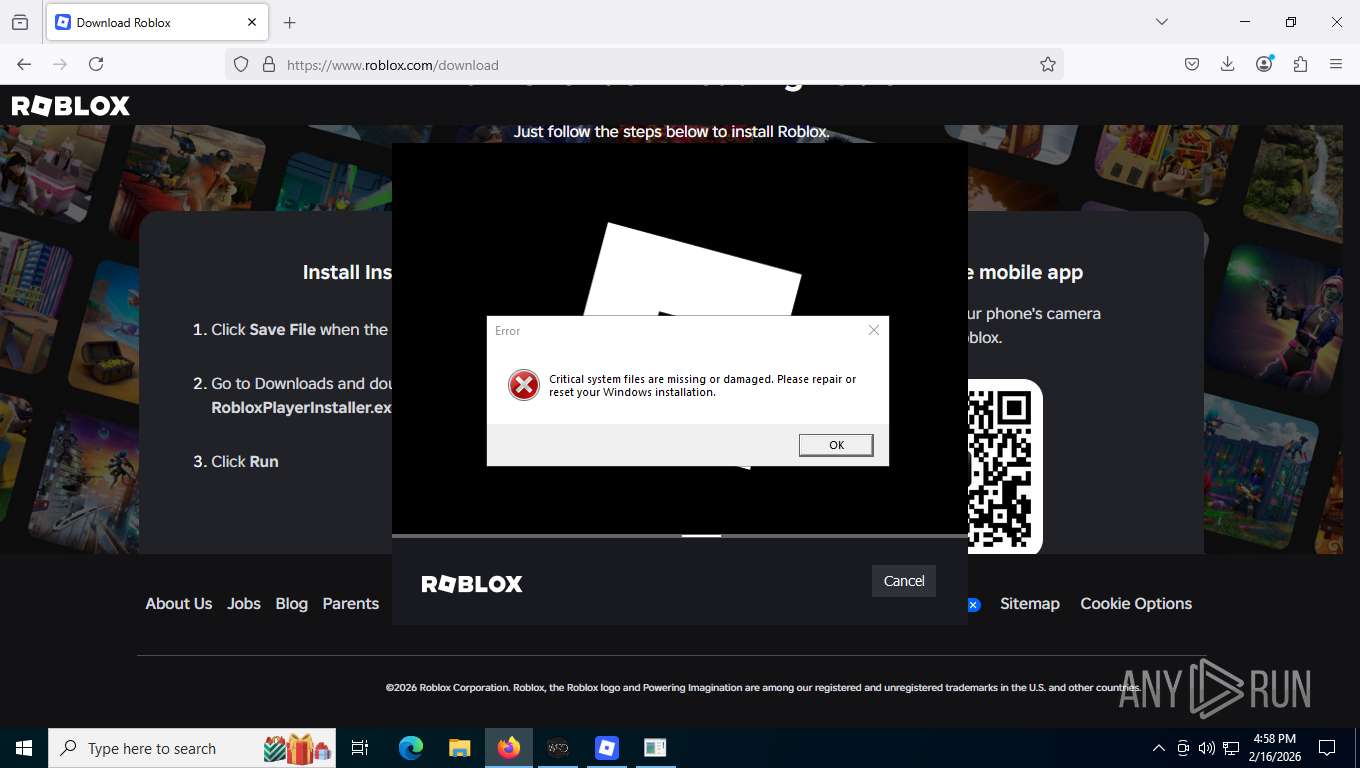Open Cookie Options

(x=1136, y=603)
